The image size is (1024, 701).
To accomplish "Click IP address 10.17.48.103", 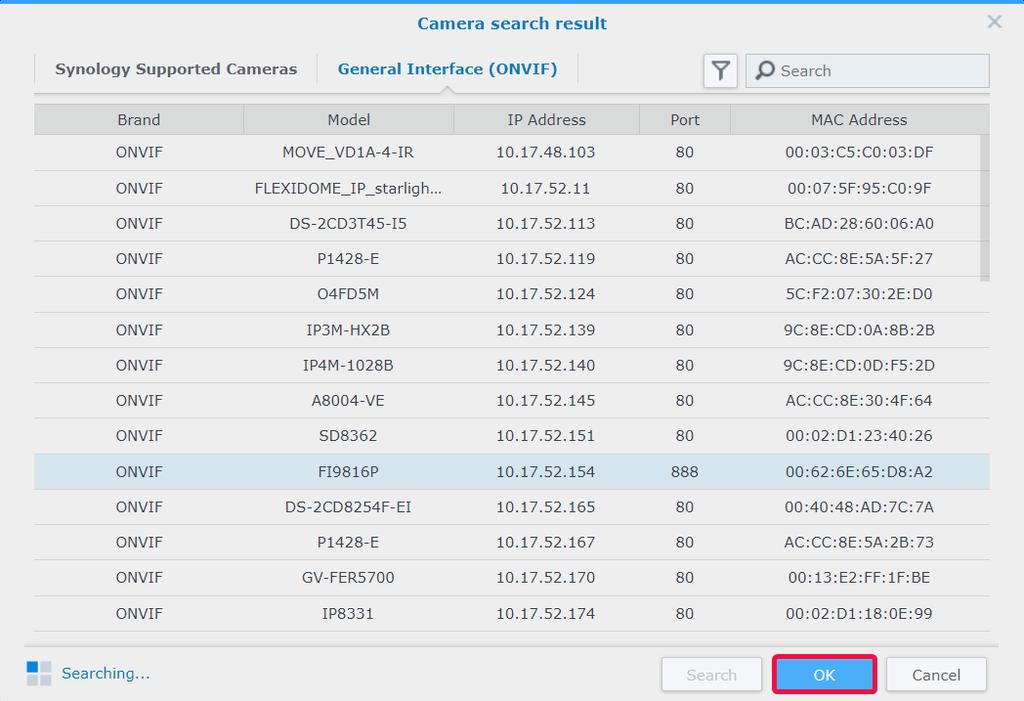I will (x=545, y=153).
